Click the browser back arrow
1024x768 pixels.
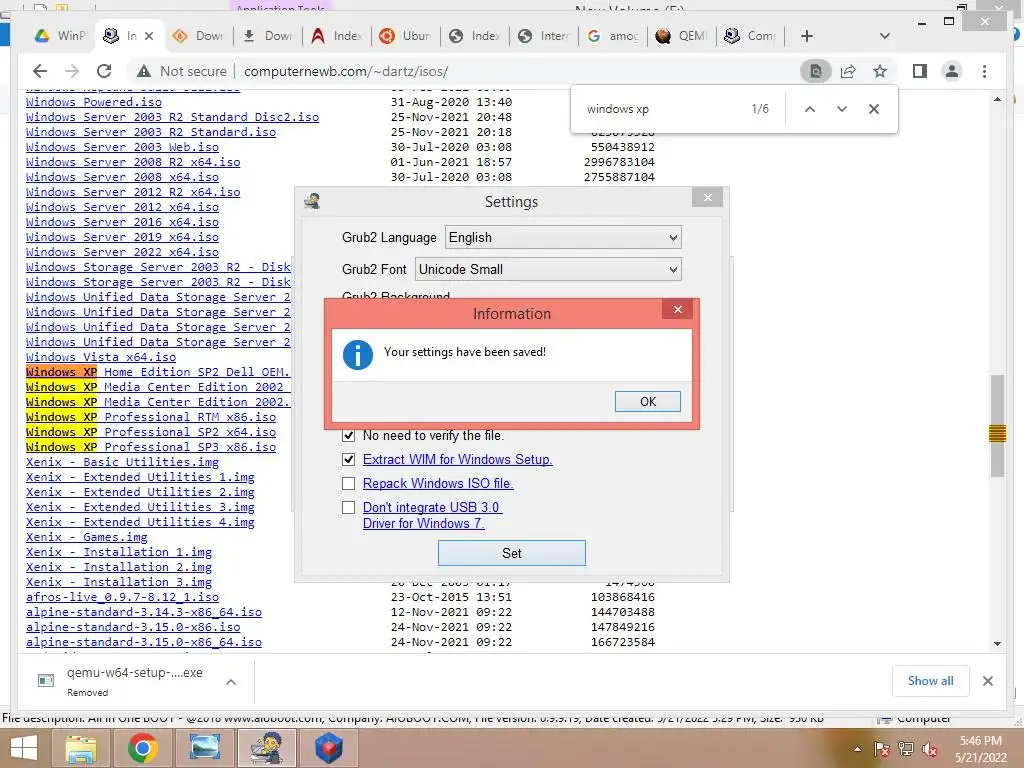tap(40, 71)
